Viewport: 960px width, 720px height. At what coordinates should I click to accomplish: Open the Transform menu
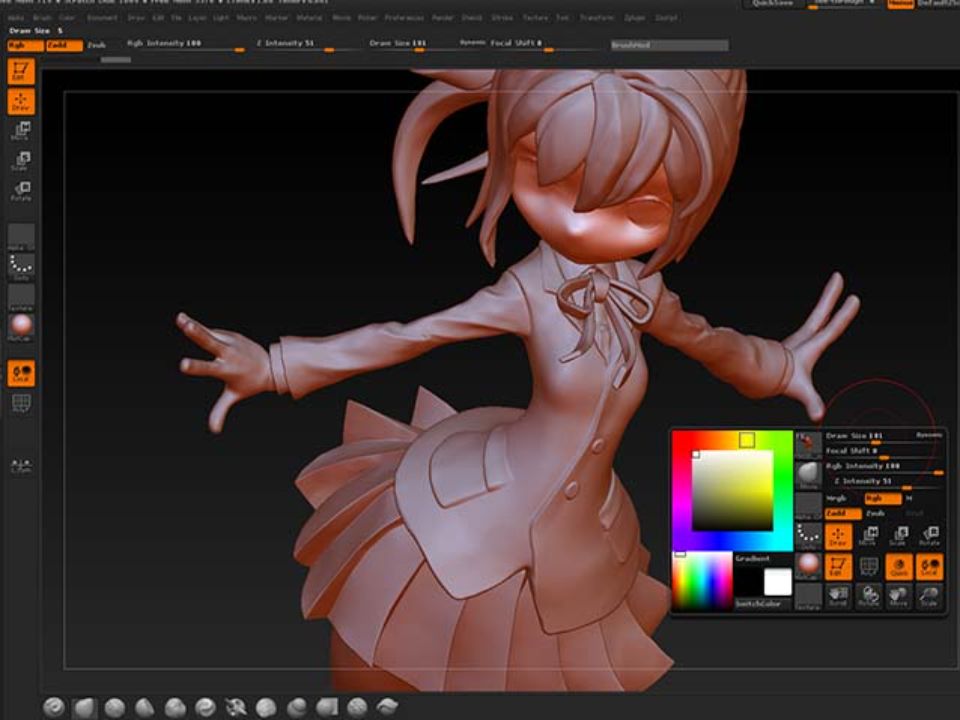(596, 18)
